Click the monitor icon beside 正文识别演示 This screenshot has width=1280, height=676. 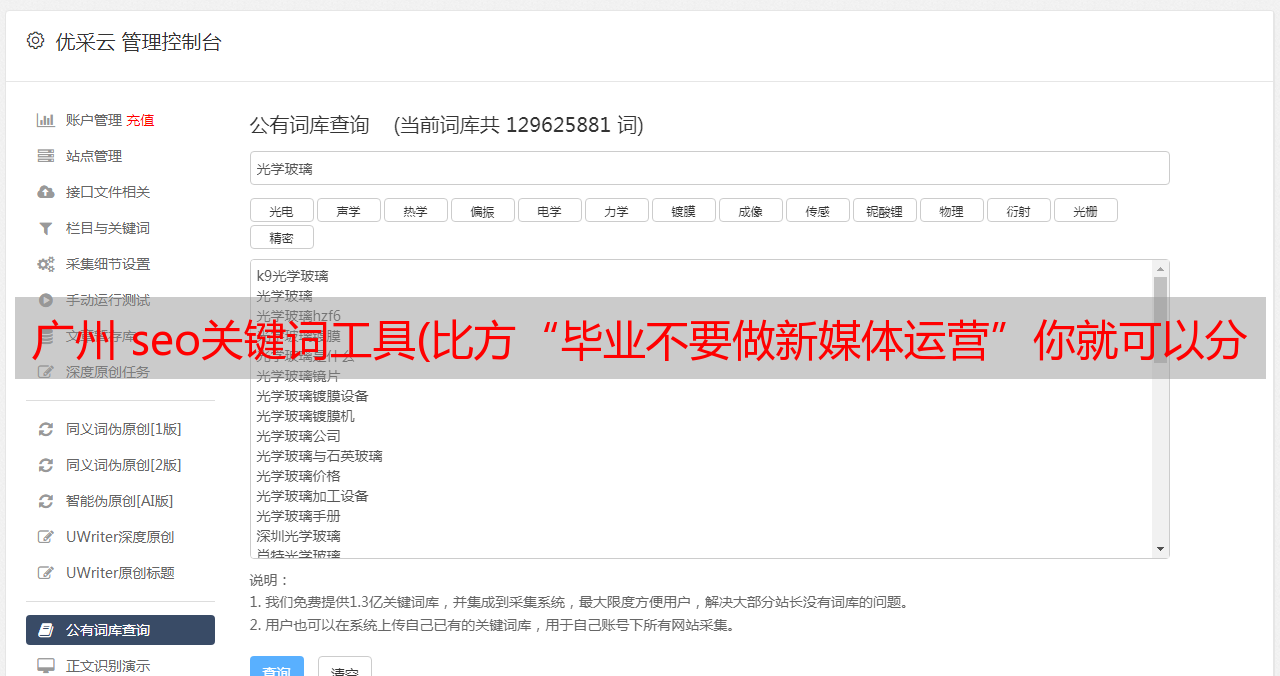pos(45,666)
